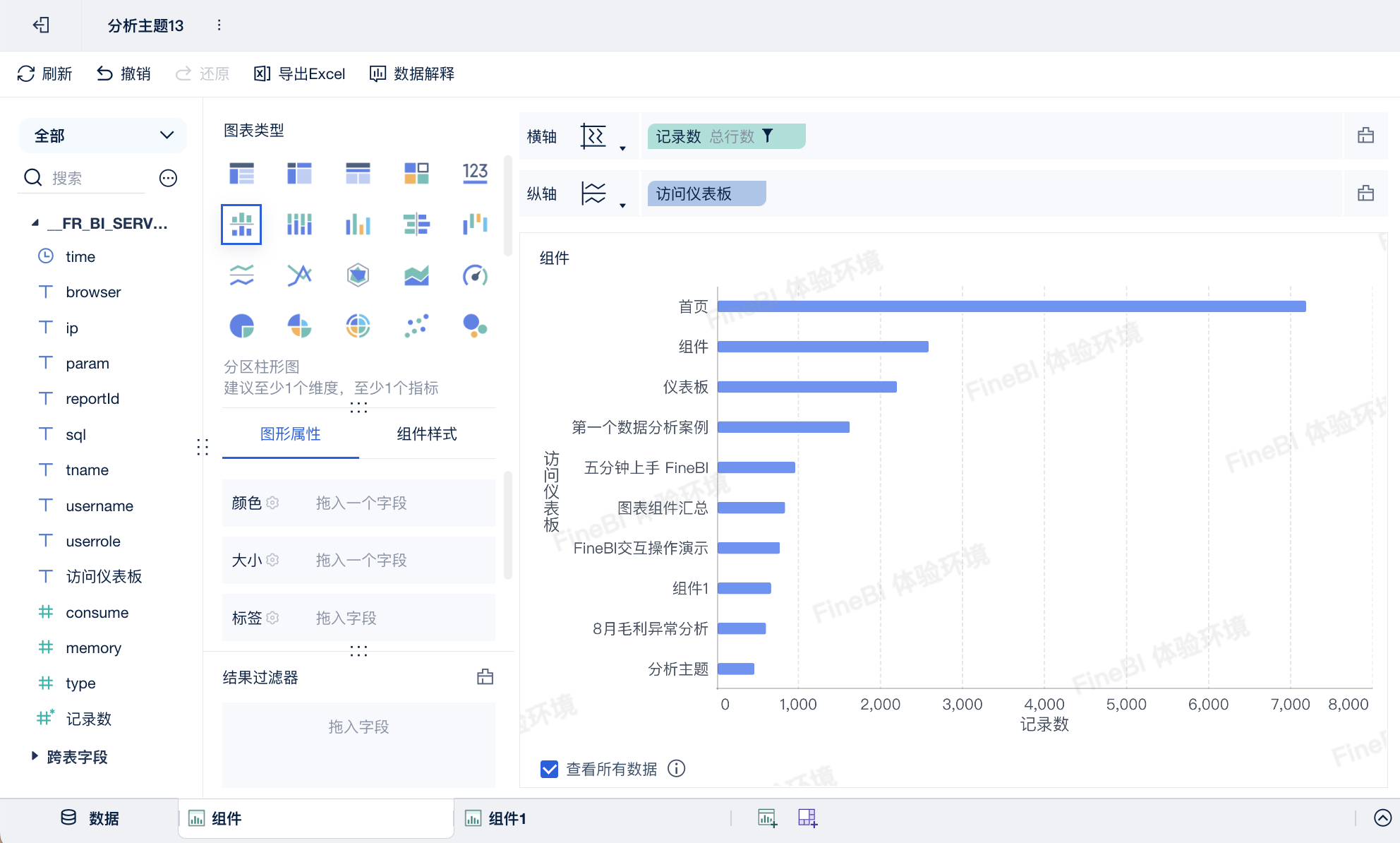Select the area chart type icon

[416, 275]
